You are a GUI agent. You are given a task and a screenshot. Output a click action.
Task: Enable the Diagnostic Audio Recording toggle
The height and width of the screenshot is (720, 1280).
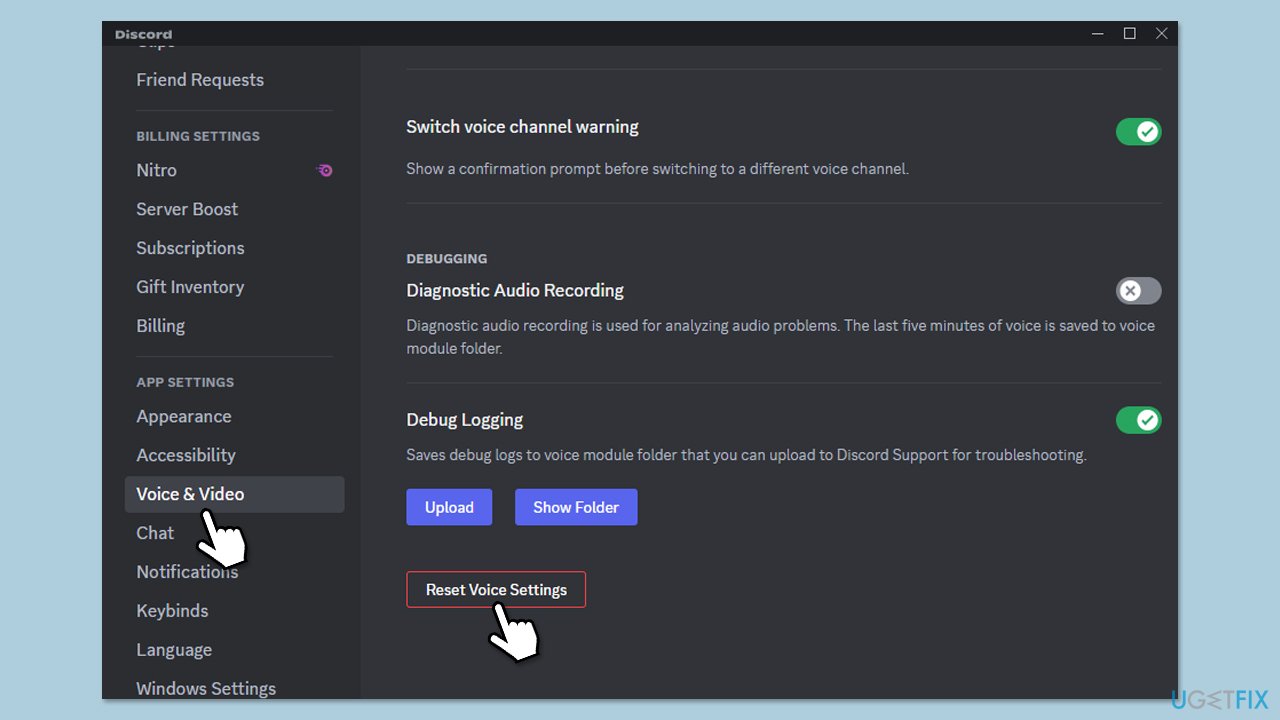[1138, 291]
